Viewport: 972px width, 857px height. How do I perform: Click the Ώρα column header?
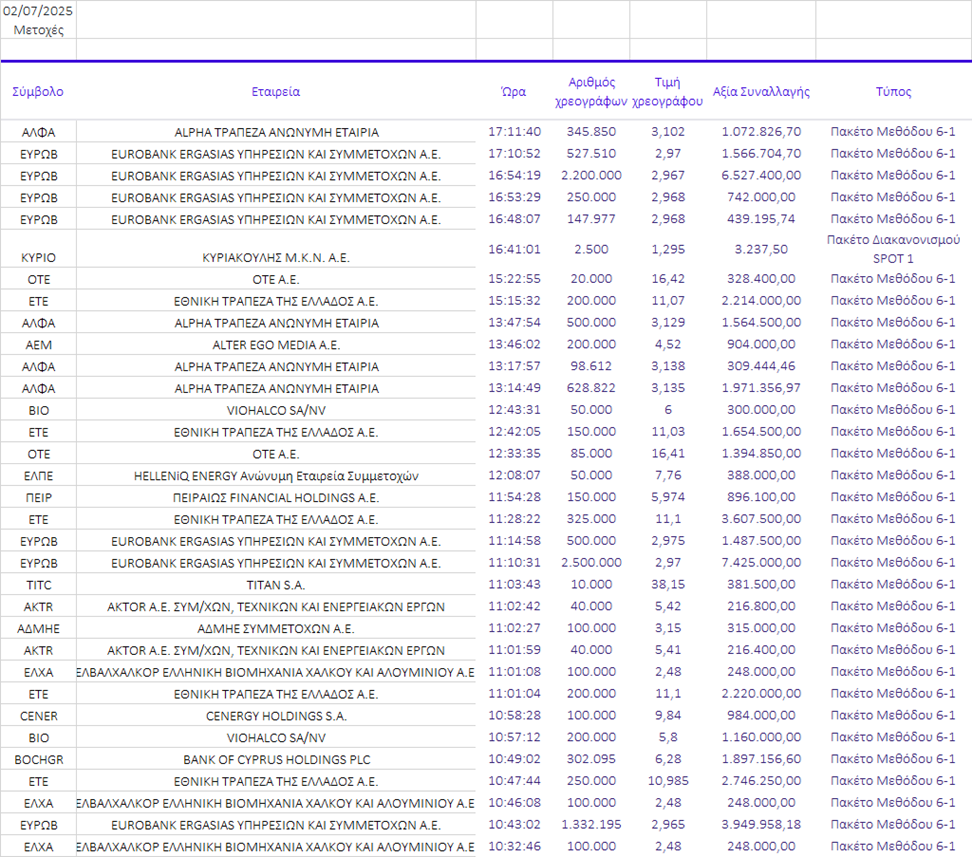[513, 91]
